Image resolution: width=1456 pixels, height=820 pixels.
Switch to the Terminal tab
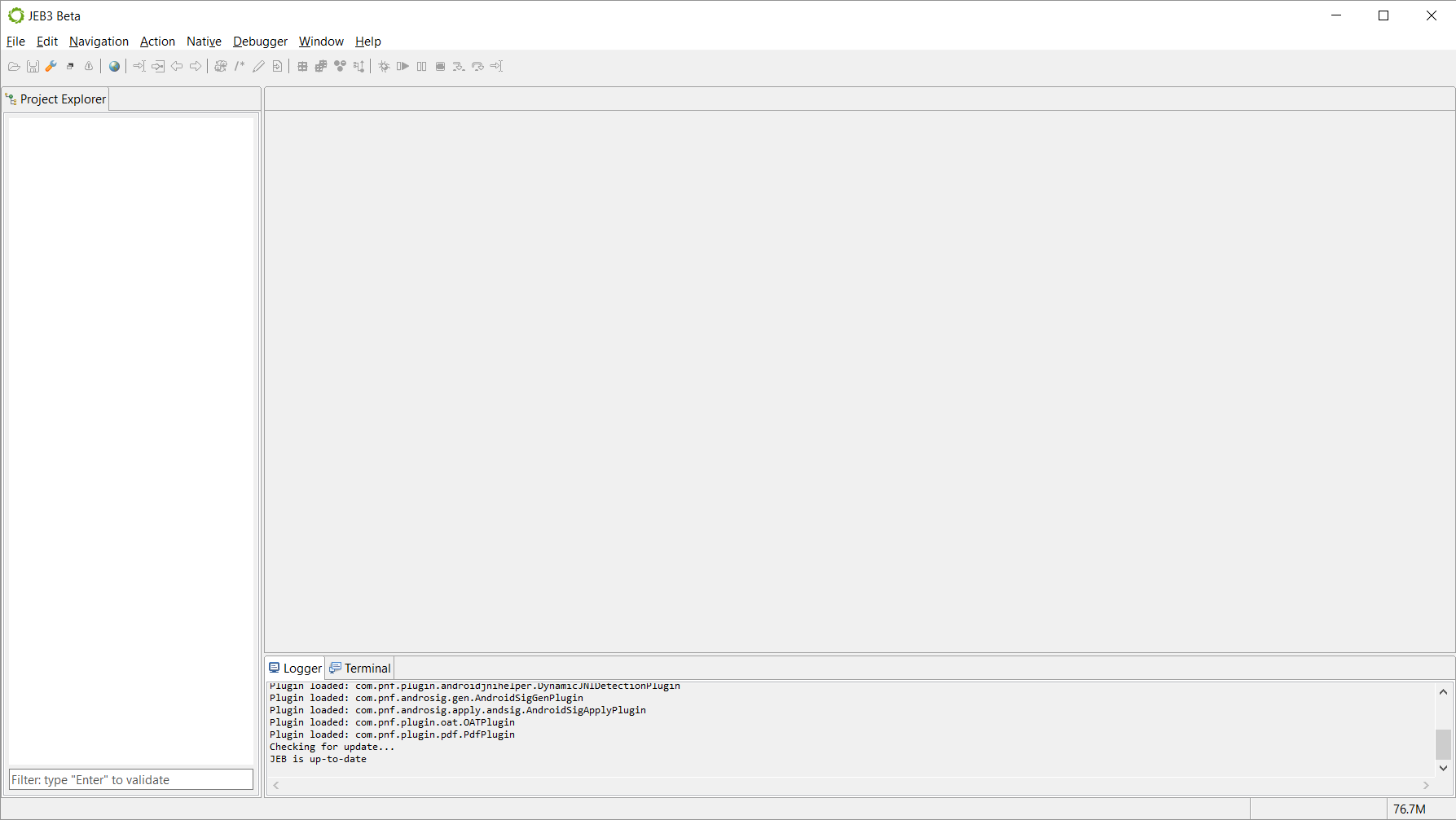point(360,668)
